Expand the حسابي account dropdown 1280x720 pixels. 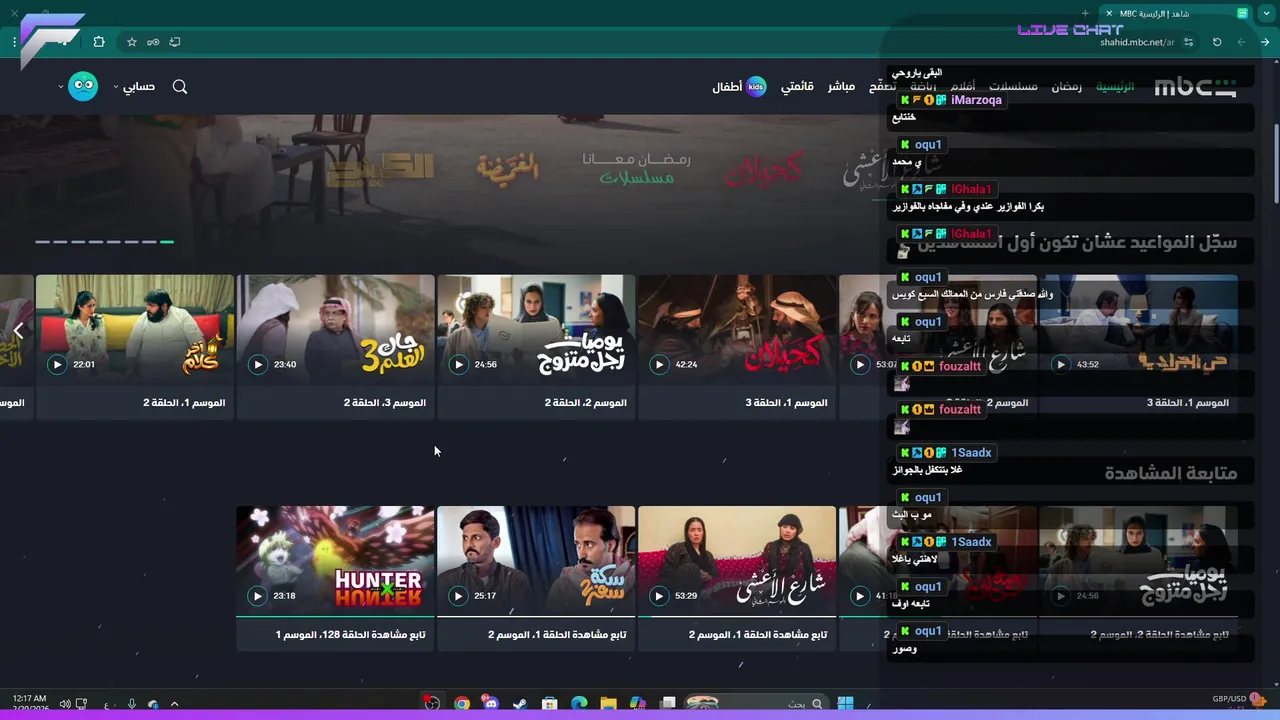(x=134, y=87)
